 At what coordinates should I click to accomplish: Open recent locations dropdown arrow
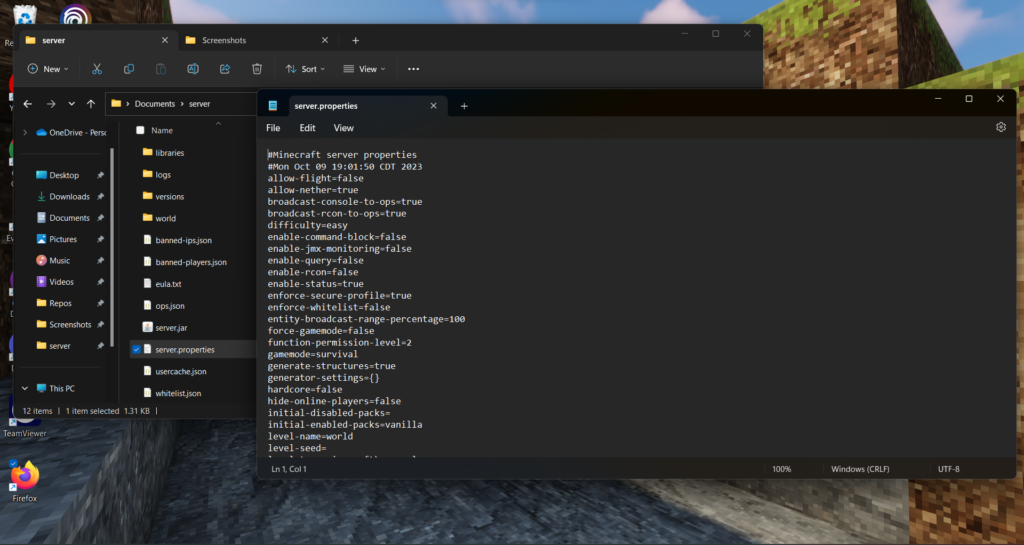(x=71, y=104)
